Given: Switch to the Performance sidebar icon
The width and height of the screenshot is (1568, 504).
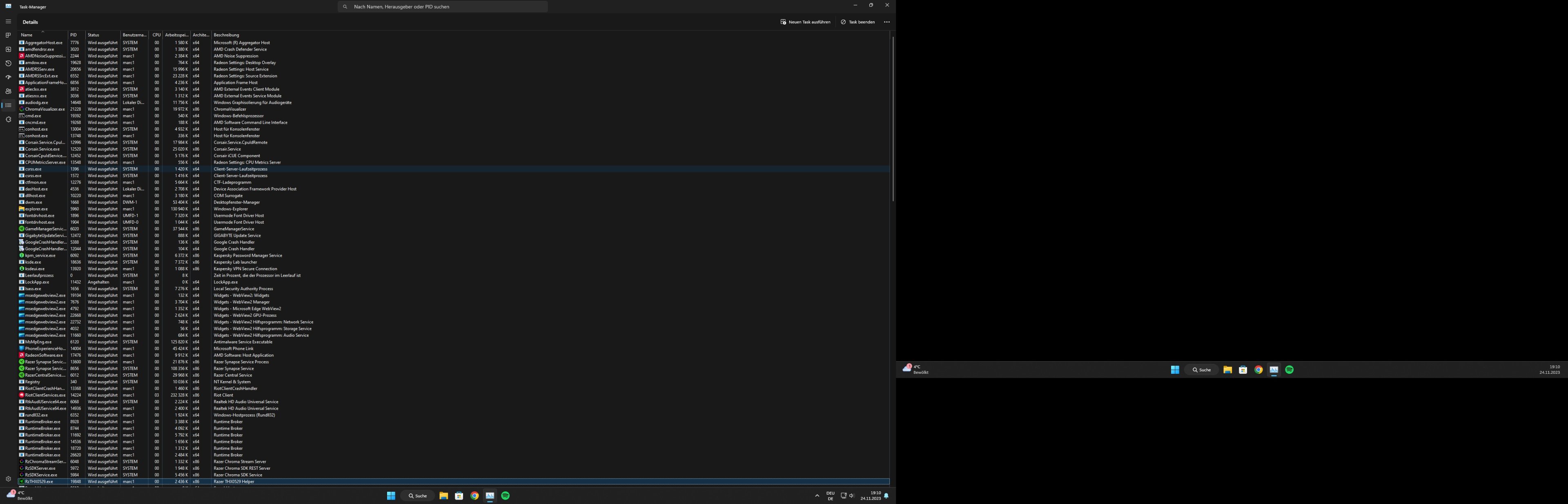Looking at the screenshot, I should (x=8, y=49).
